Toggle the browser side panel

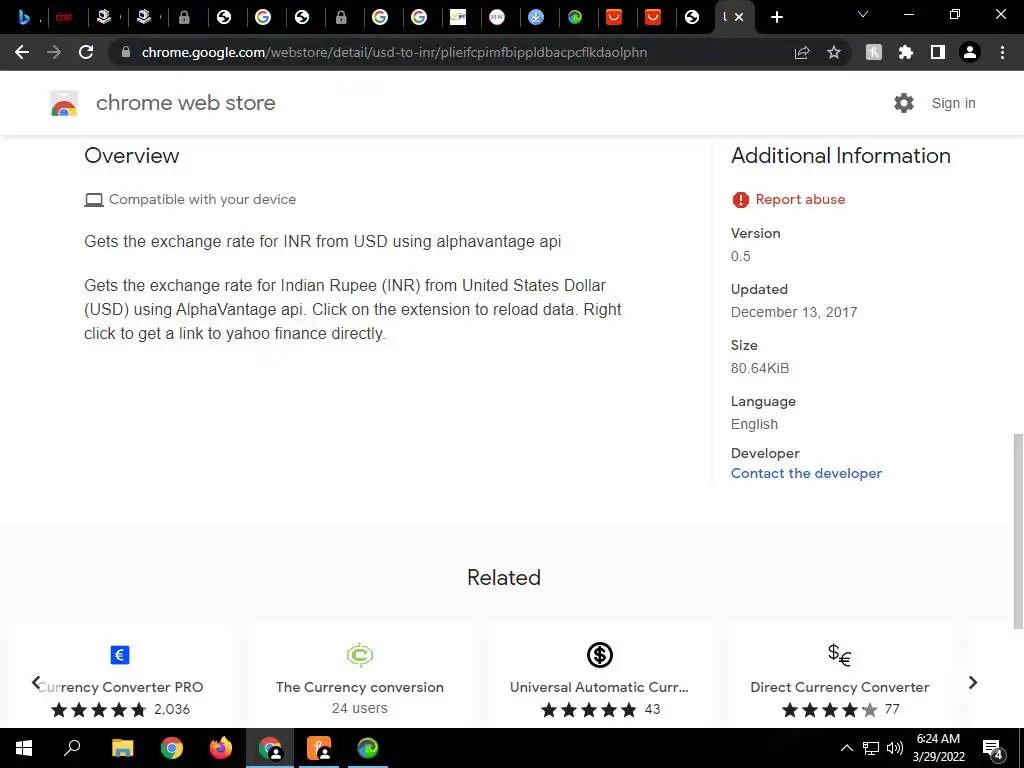[x=938, y=52]
